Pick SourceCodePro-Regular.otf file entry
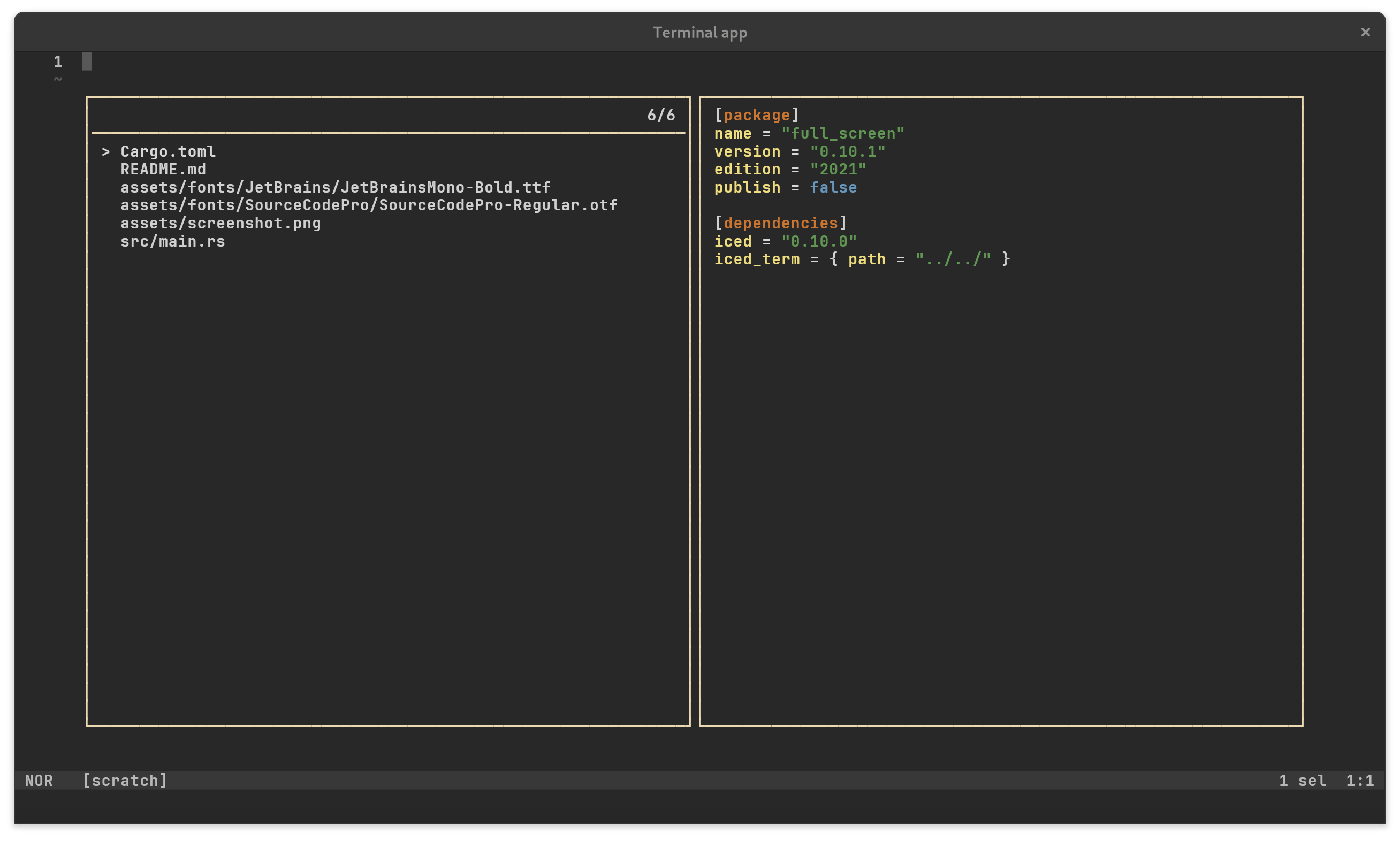1400x841 pixels. (368, 205)
